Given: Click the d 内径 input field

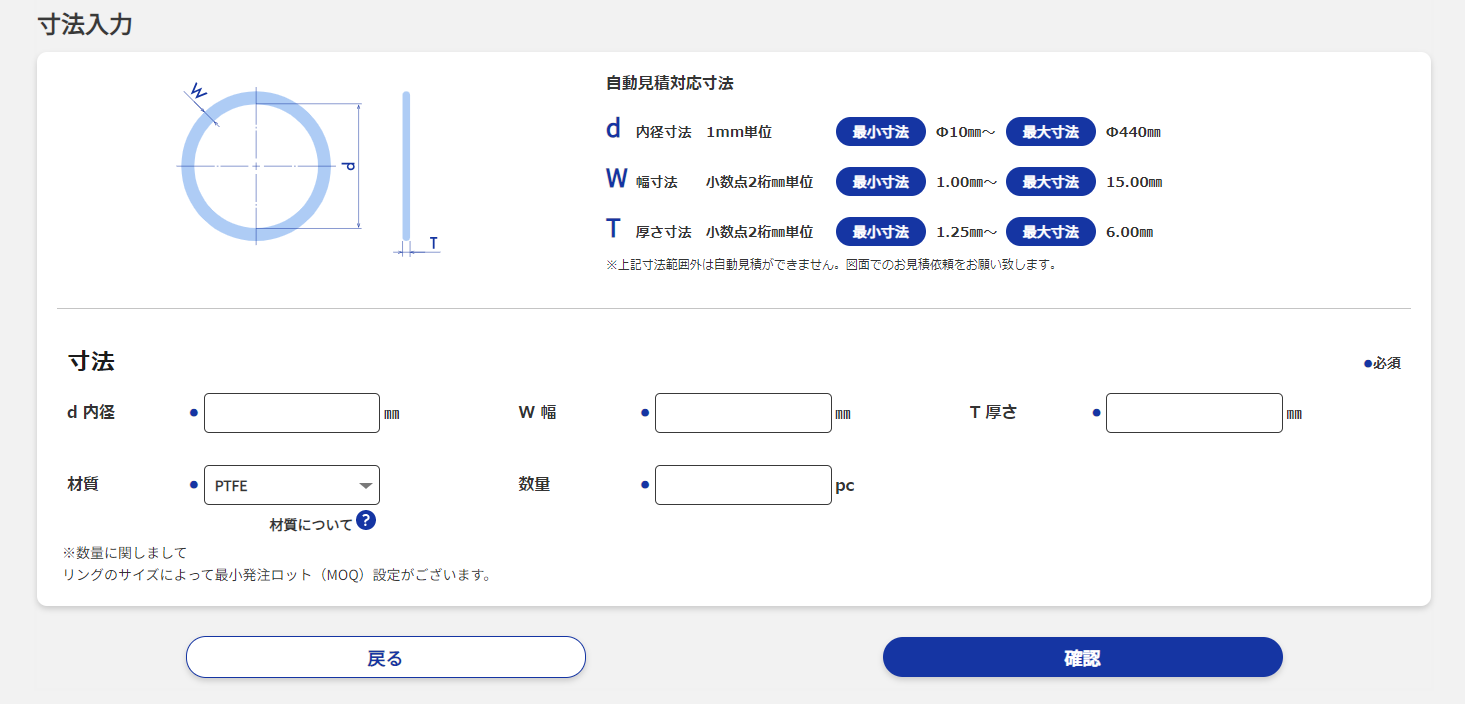Looking at the screenshot, I should pos(291,412).
